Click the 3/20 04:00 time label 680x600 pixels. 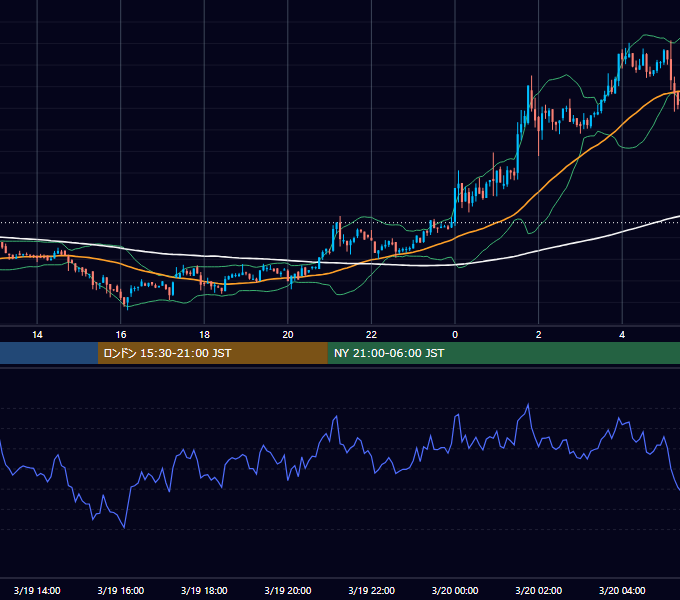coord(622,590)
